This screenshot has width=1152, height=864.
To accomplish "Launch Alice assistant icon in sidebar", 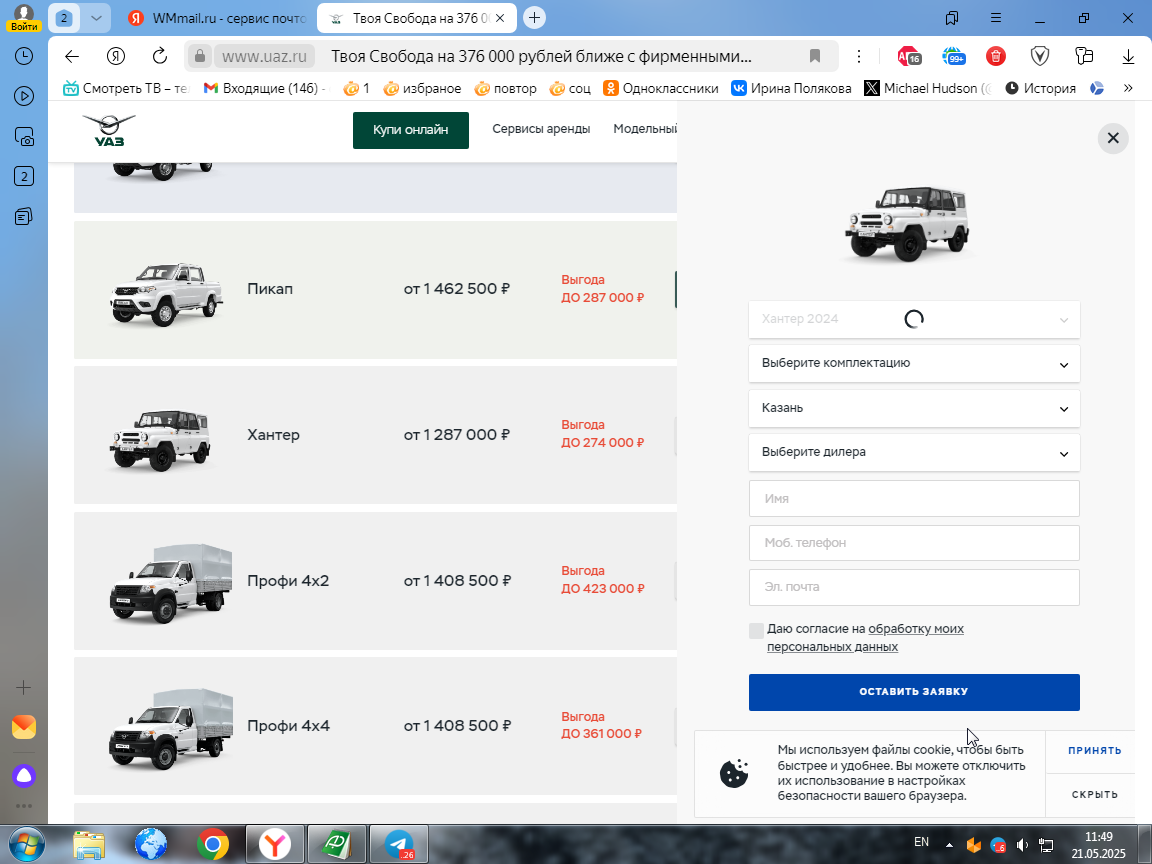I will click(24, 776).
